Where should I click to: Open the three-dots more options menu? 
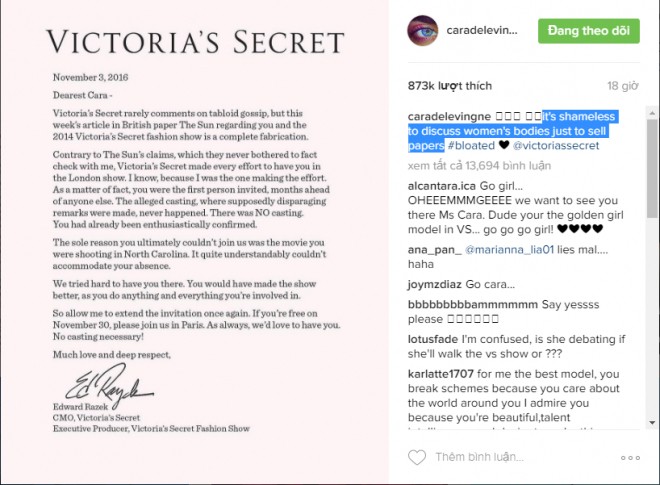coord(630,458)
